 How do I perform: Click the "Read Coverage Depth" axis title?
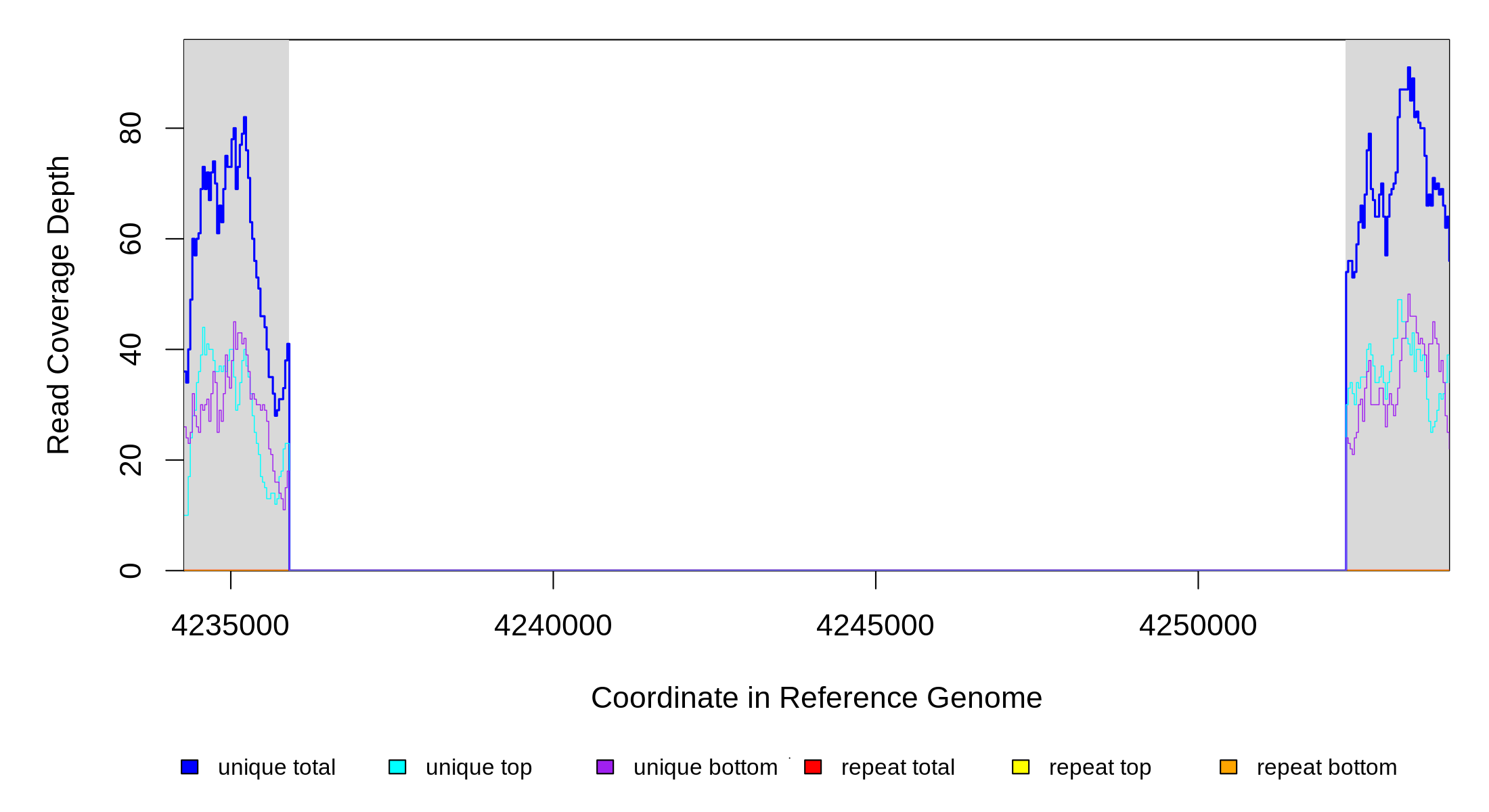(58, 304)
